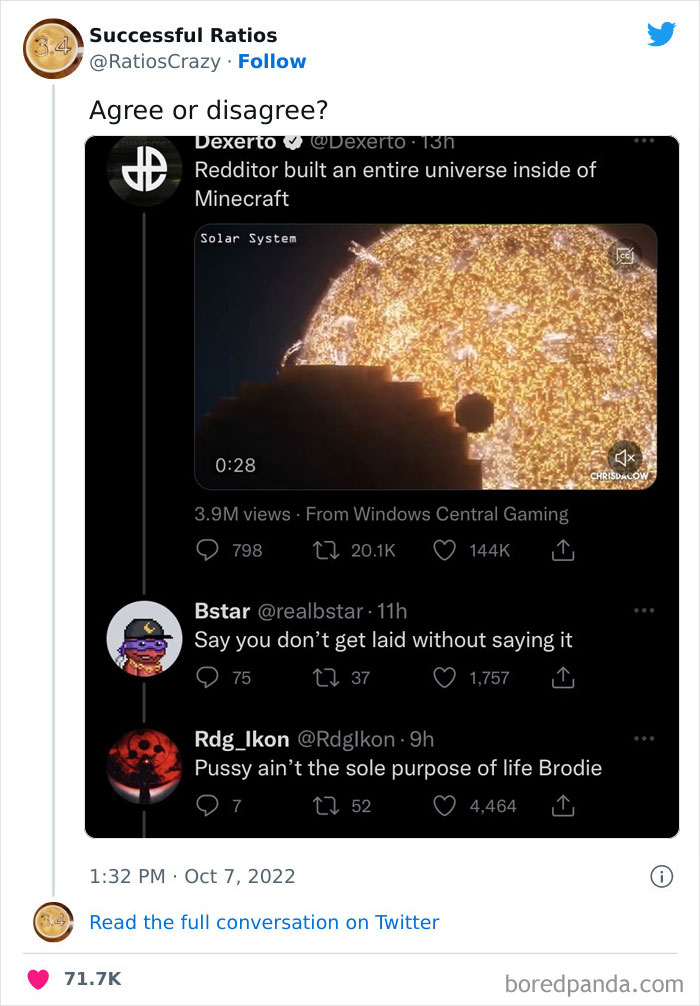Open more options on Bstar reply
The width and height of the screenshot is (700, 1006).
coord(644,610)
